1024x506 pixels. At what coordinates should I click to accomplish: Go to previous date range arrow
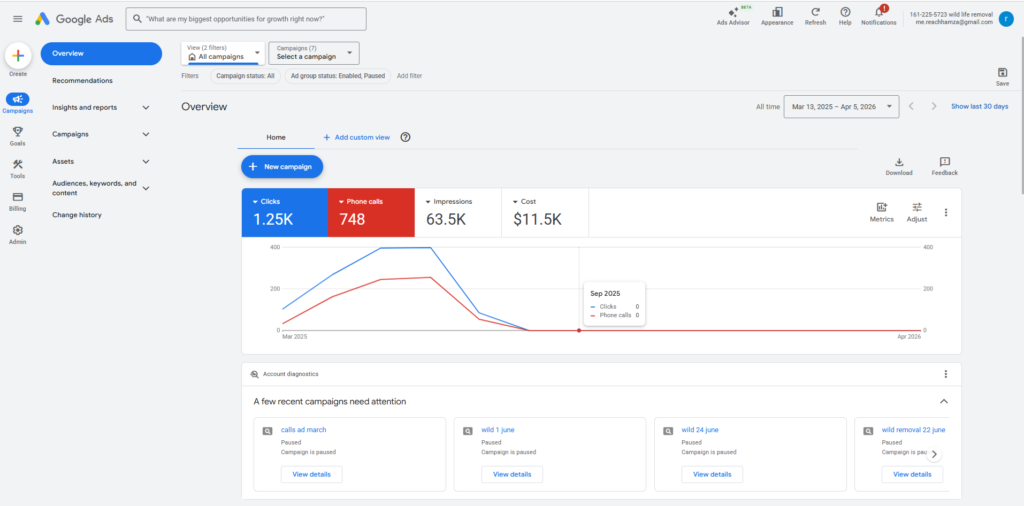[x=912, y=106]
